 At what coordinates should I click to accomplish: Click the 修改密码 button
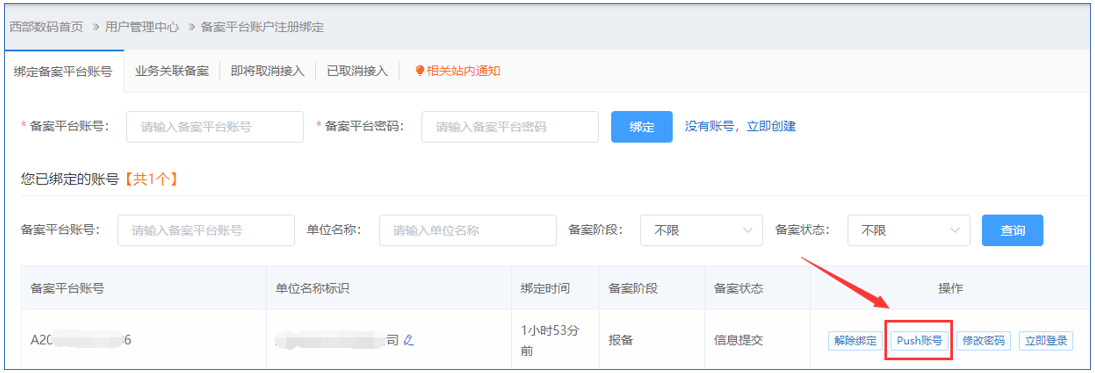[x=983, y=341]
